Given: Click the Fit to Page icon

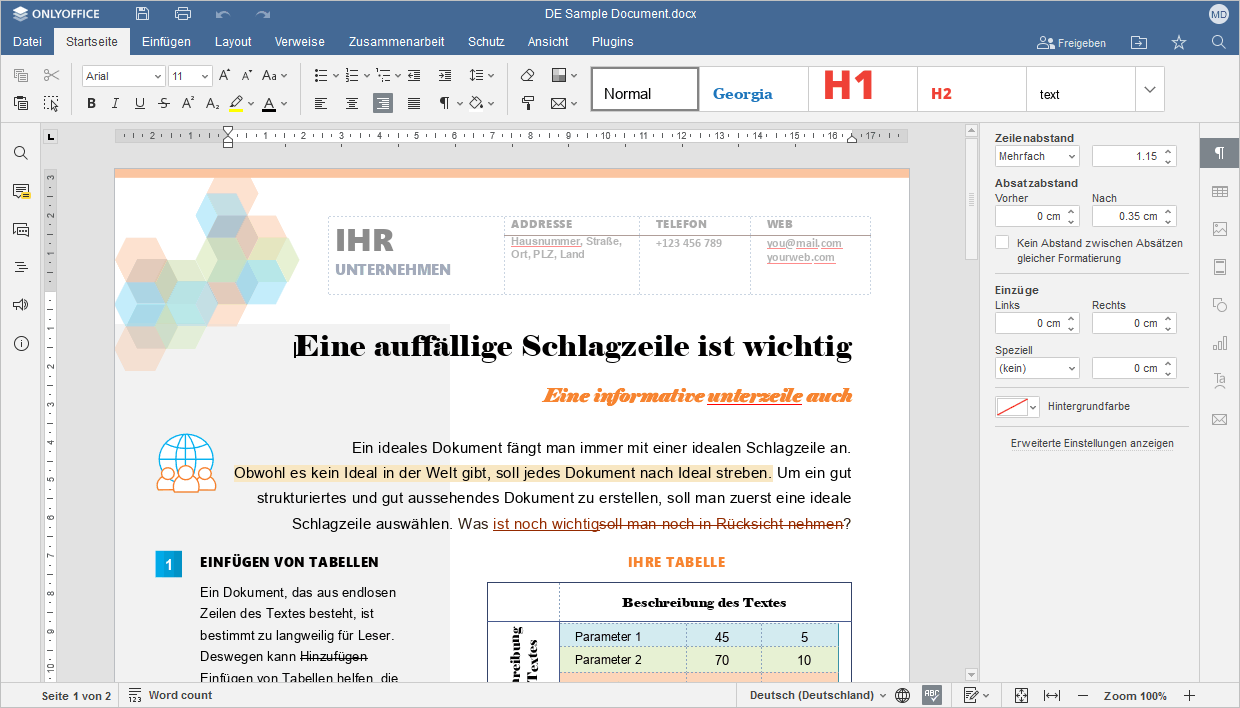Looking at the screenshot, I should (1021, 695).
